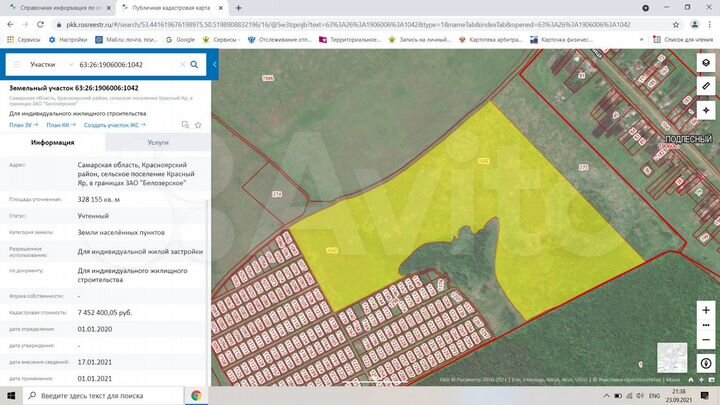Image resolution: width=720 pixels, height=405 pixels.
Task: Open the hamburger menu in search panel
Action: coord(15,64)
